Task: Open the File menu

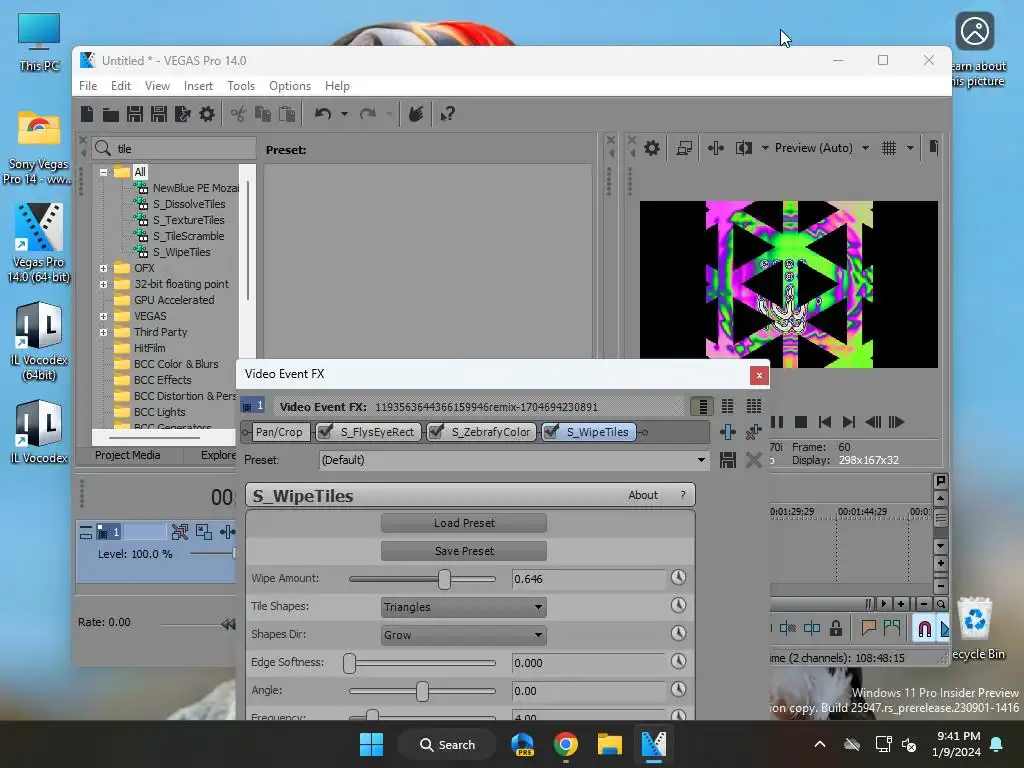Action: [x=88, y=86]
